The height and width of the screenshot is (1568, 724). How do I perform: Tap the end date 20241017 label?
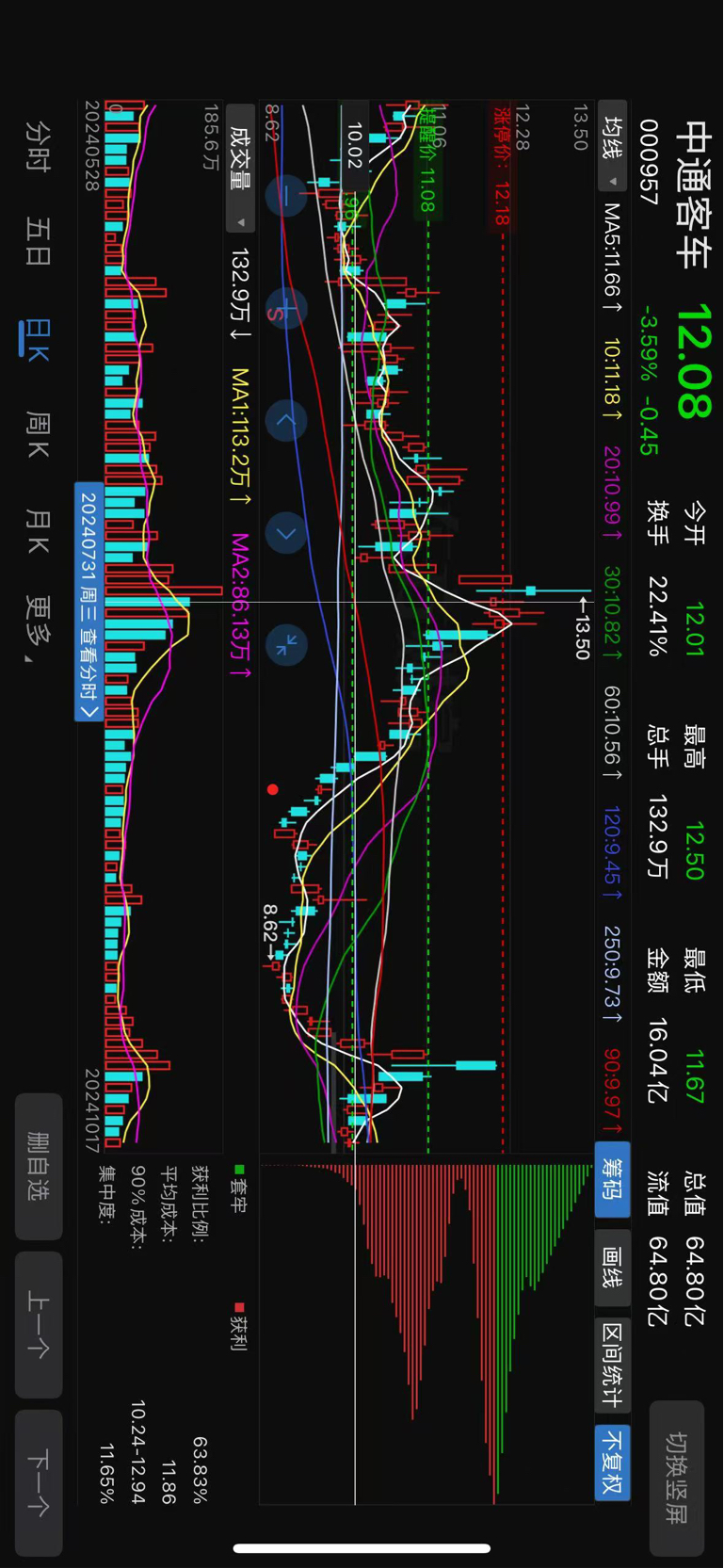[x=91, y=1109]
